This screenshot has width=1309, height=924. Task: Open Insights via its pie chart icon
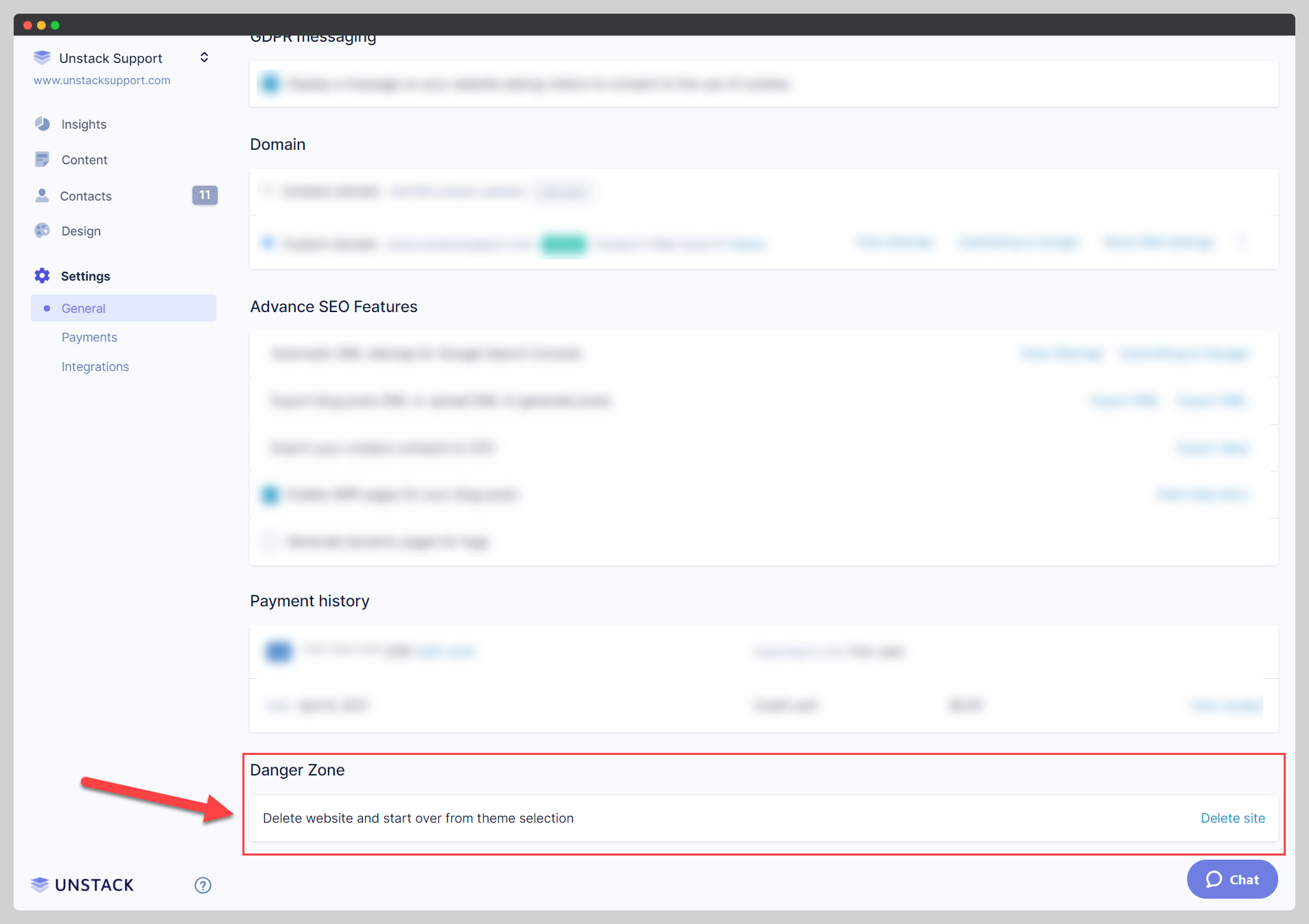point(42,124)
